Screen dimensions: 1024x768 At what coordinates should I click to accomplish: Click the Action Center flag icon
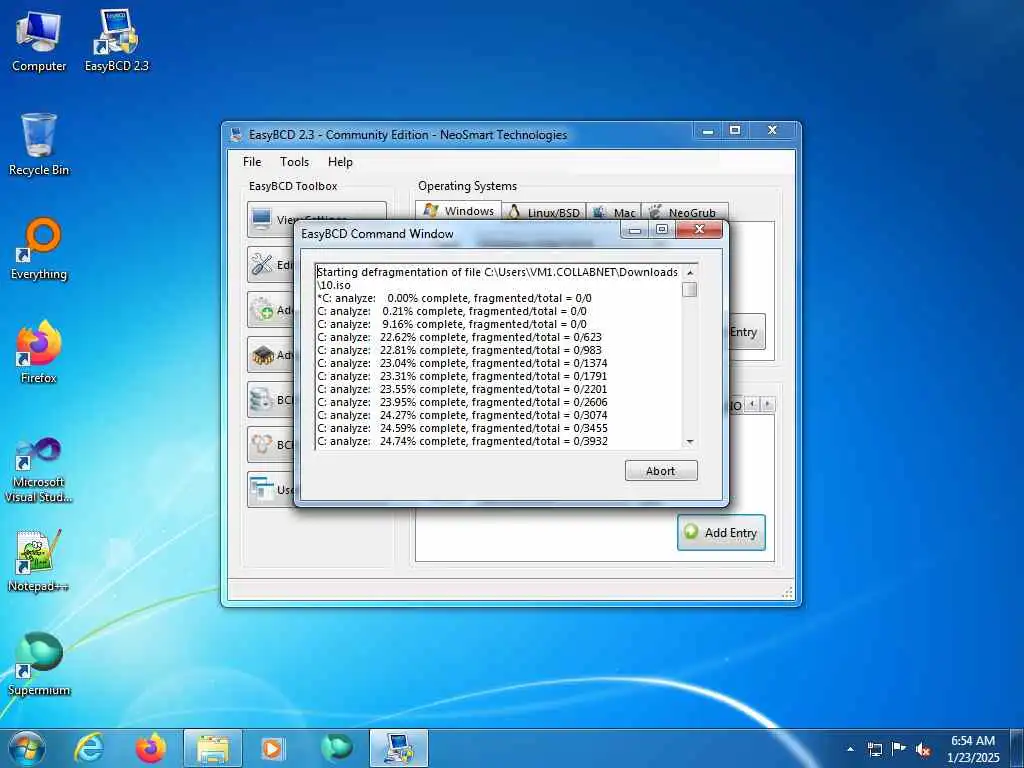click(x=899, y=749)
